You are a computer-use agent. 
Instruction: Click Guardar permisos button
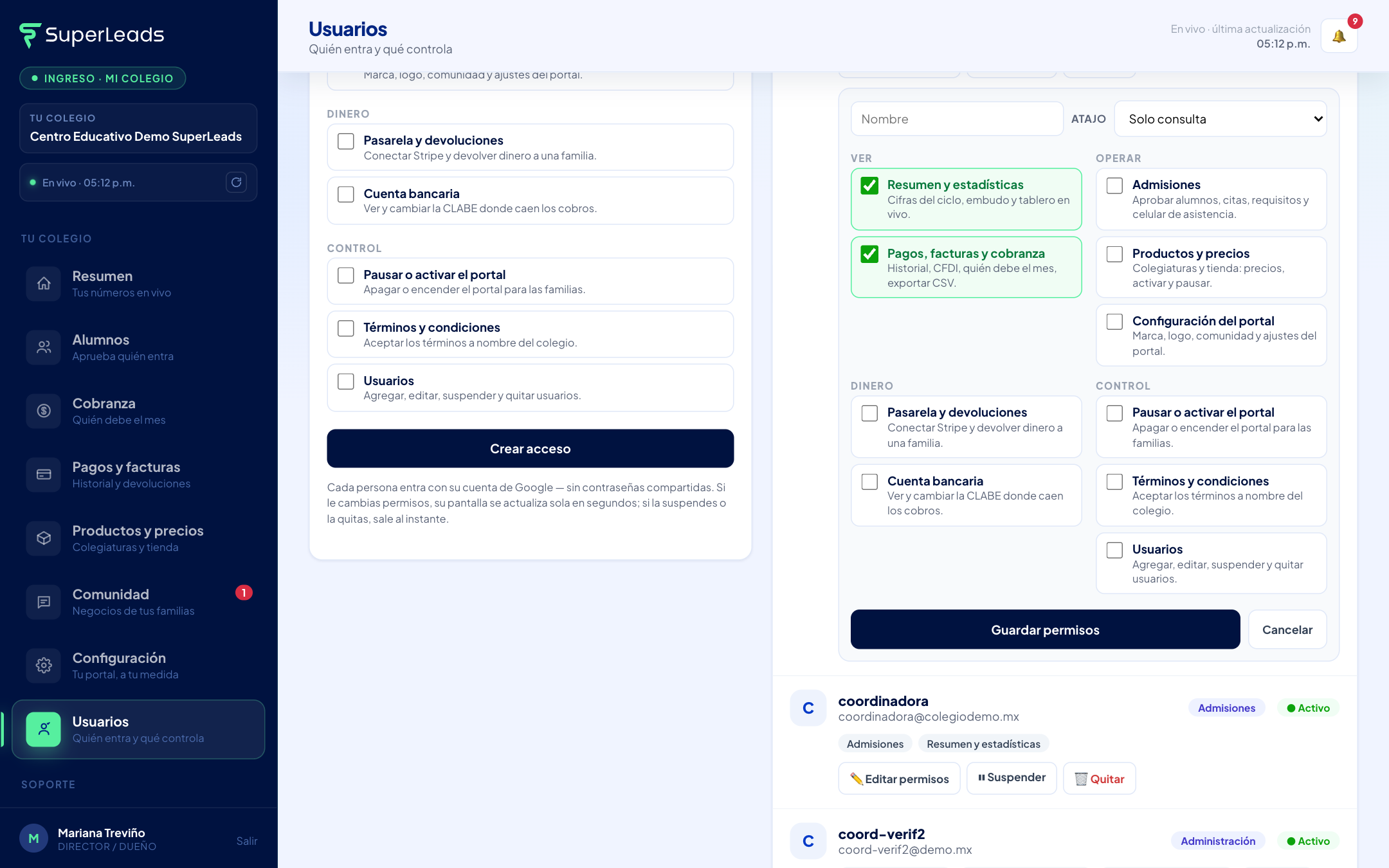(1045, 629)
